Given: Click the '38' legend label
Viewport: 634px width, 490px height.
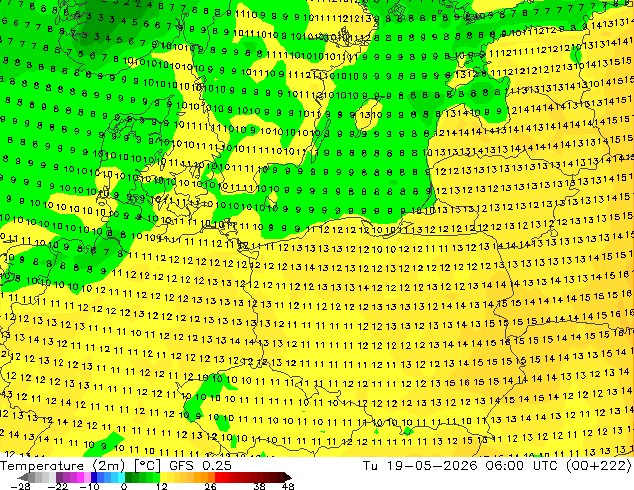Looking at the screenshot, I should [260, 486].
